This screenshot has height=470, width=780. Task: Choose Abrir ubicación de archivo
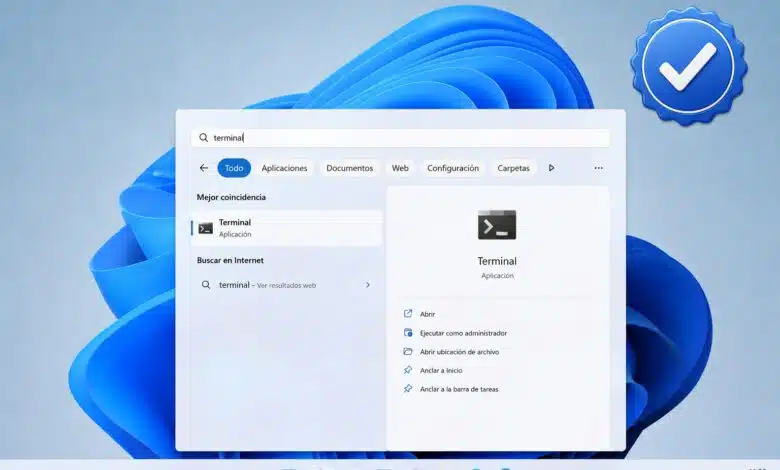[459, 352]
